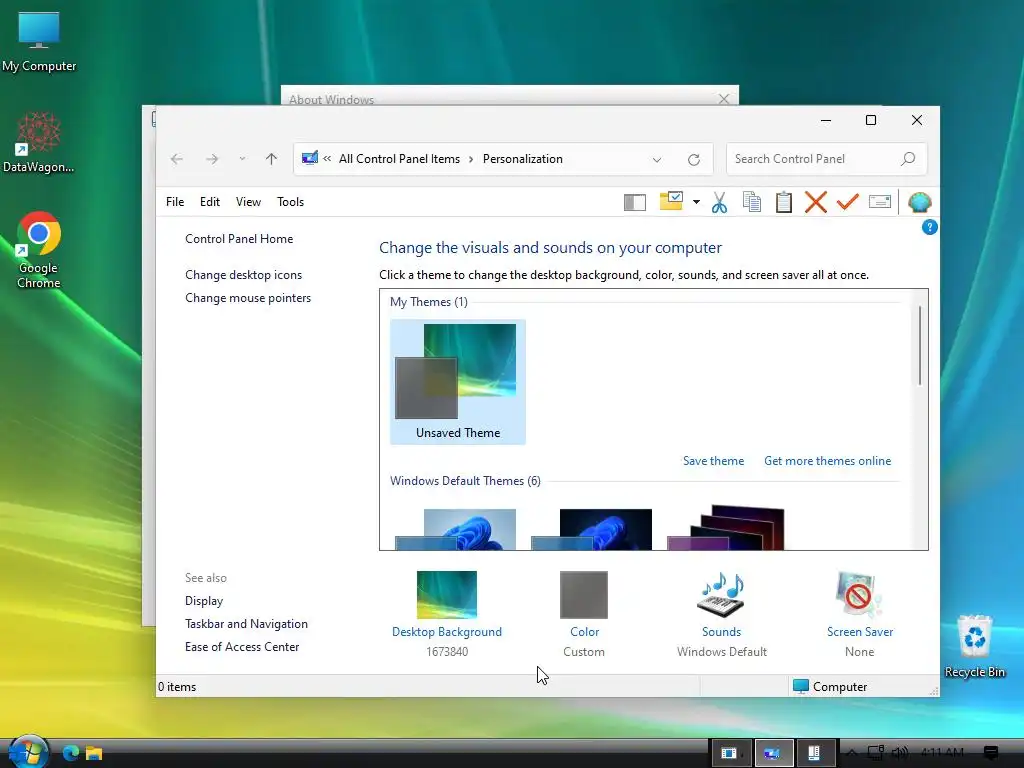Open the Start menu orb

tap(28, 752)
